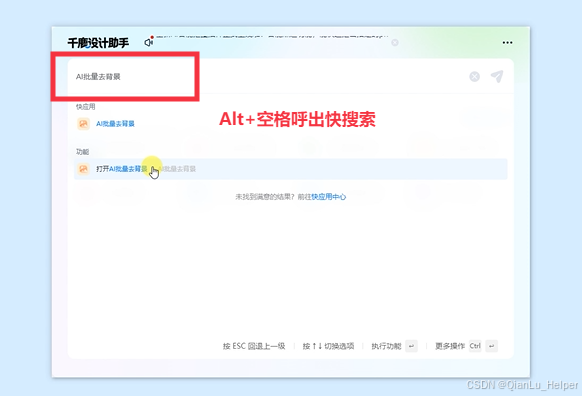Click the icon beside 打开AI批量去背景
The image size is (582, 396).
(x=84, y=169)
